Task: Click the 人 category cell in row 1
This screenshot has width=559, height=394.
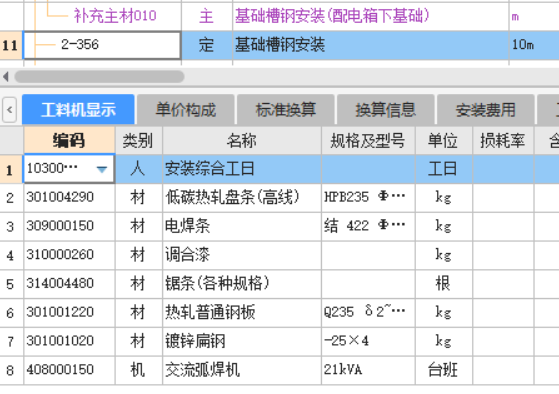Action: click(139, 169)
